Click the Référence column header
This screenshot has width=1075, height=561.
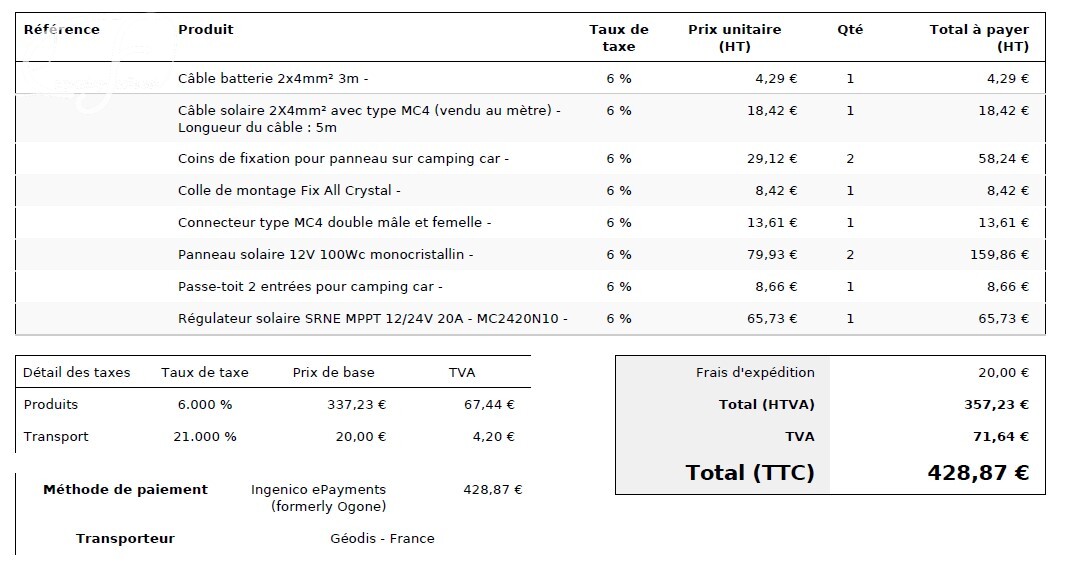click(61, 29)
